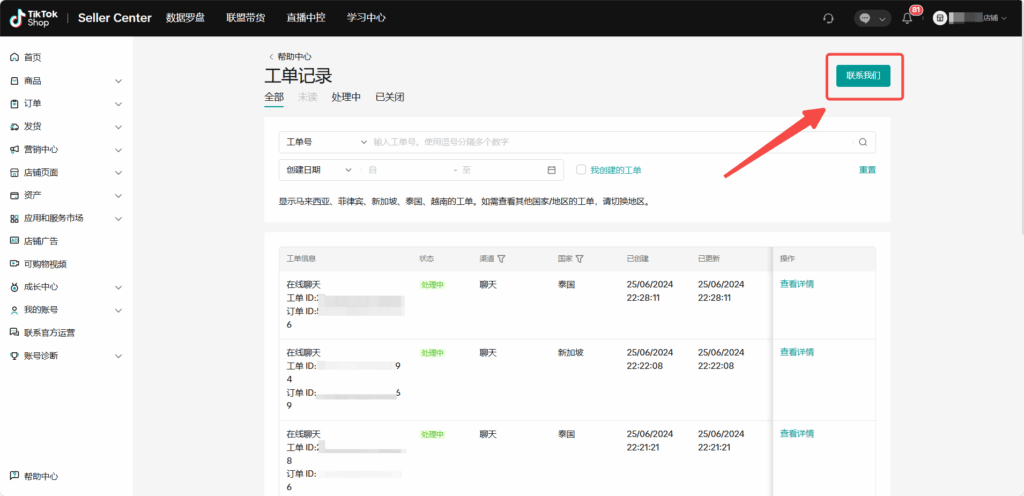Click the ticket number search input field
The width and height of the screenshot is (1024, 496).
(613, 142)
